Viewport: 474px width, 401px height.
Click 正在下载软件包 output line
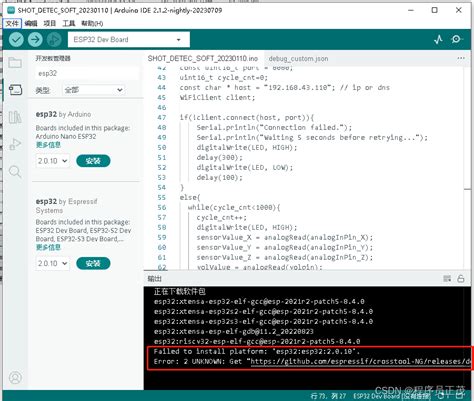click(x=180, y=292)
